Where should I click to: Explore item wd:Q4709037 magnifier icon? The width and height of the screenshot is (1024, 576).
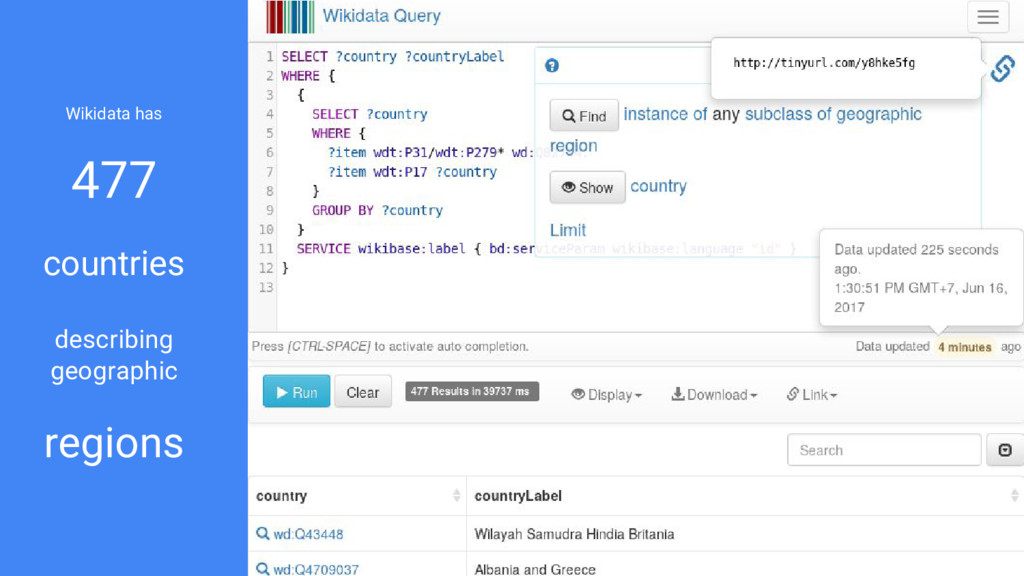pyautogui.click(x=263, y=569)
